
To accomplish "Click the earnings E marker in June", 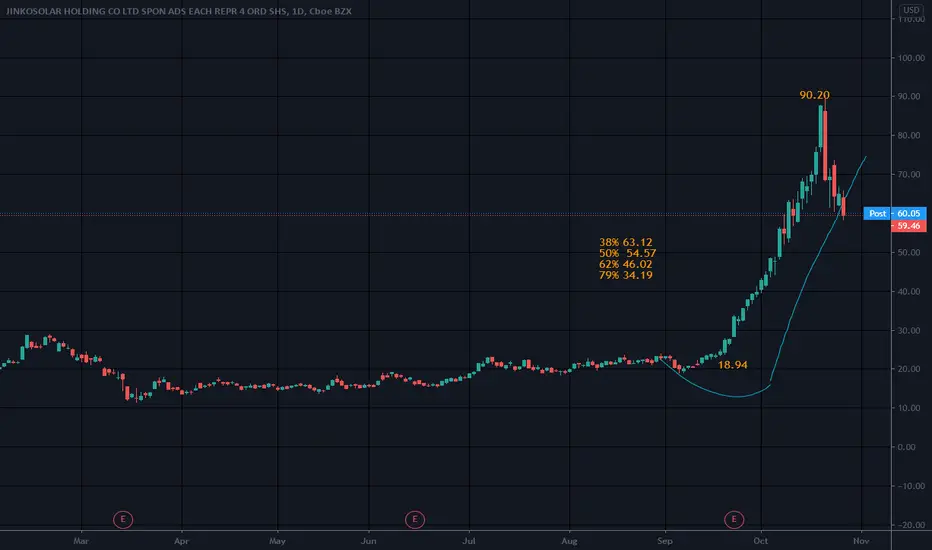I will [x=415, y=520].
